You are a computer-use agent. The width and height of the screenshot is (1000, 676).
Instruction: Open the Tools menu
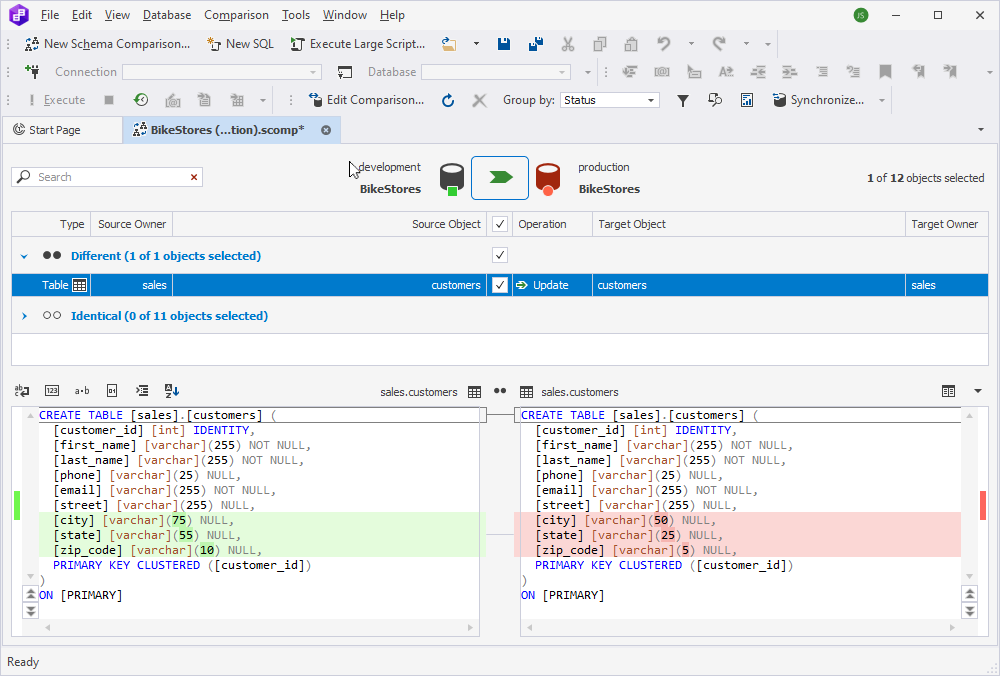[x=296, y=15]
